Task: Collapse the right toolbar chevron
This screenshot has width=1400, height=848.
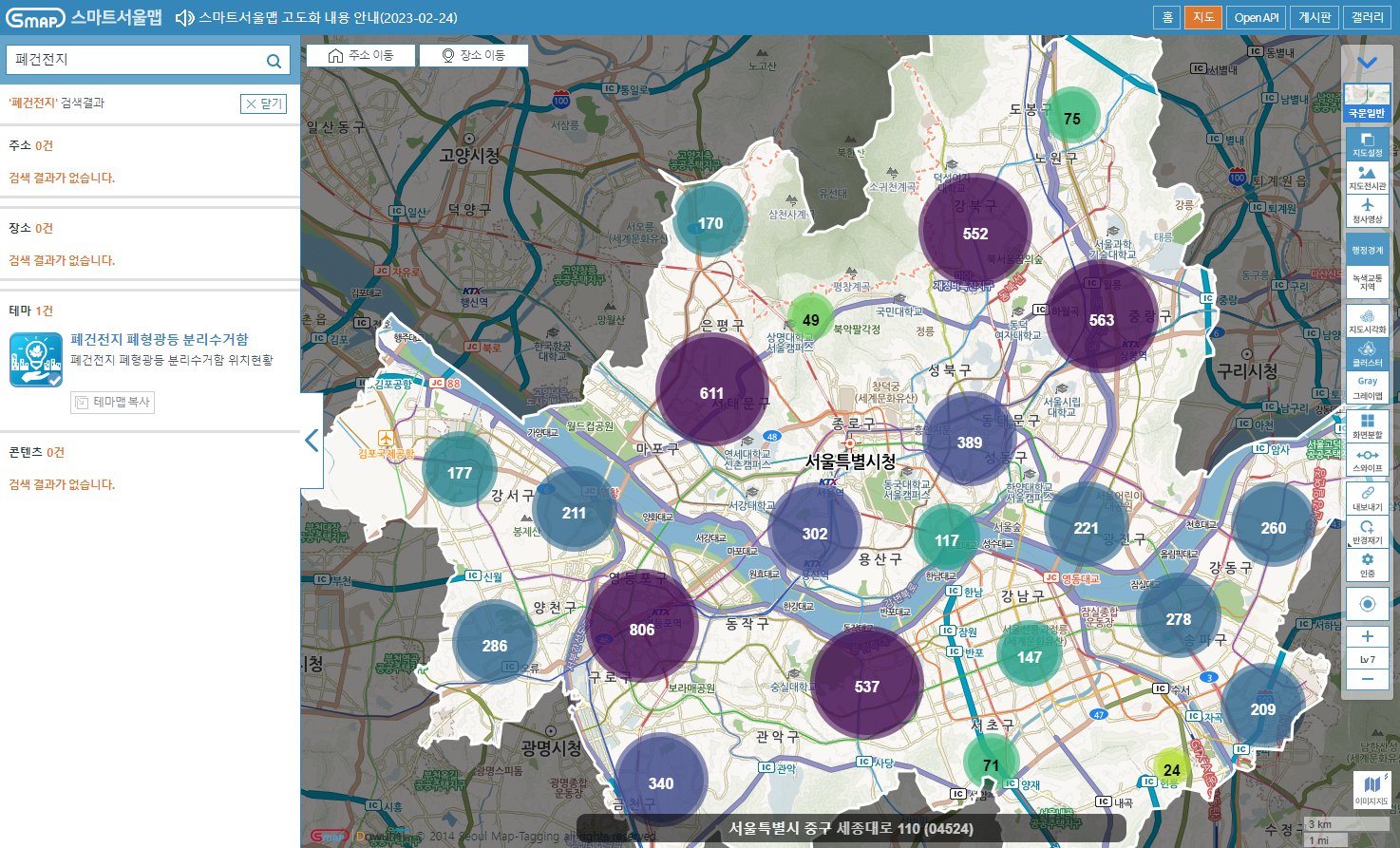Action: click(x=1367, y=63)
